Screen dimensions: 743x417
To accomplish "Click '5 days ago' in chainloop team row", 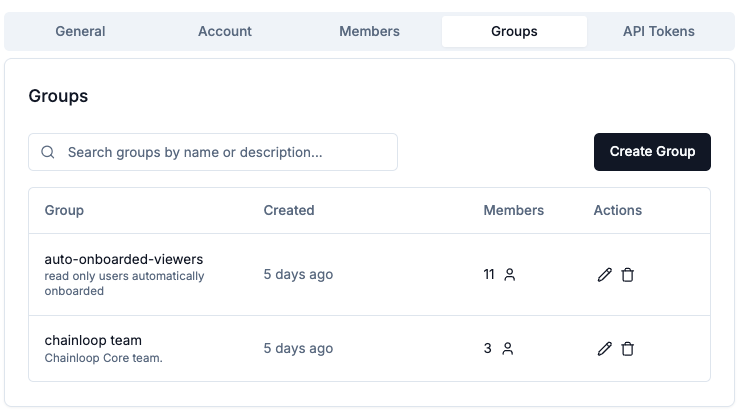I will (298, 348).
